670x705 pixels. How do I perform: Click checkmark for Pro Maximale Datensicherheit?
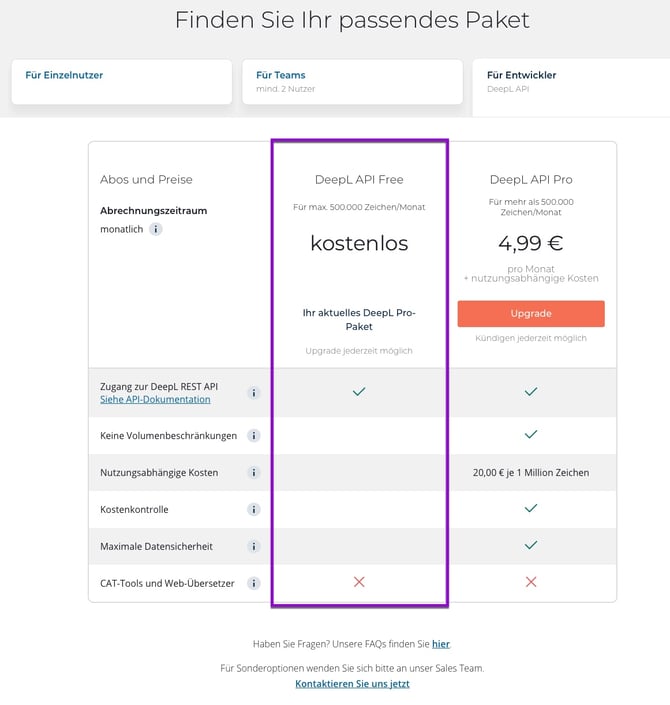[531, 545]
